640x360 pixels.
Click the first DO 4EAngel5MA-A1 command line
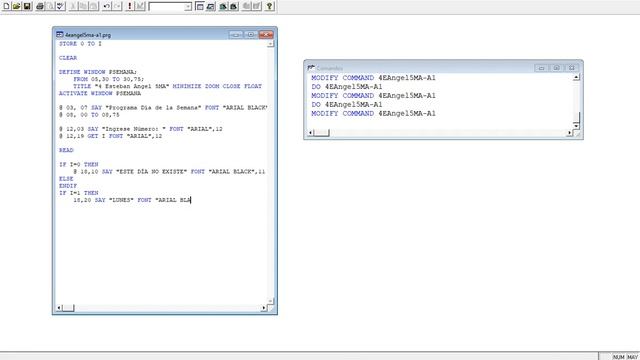tap(347, 87)
